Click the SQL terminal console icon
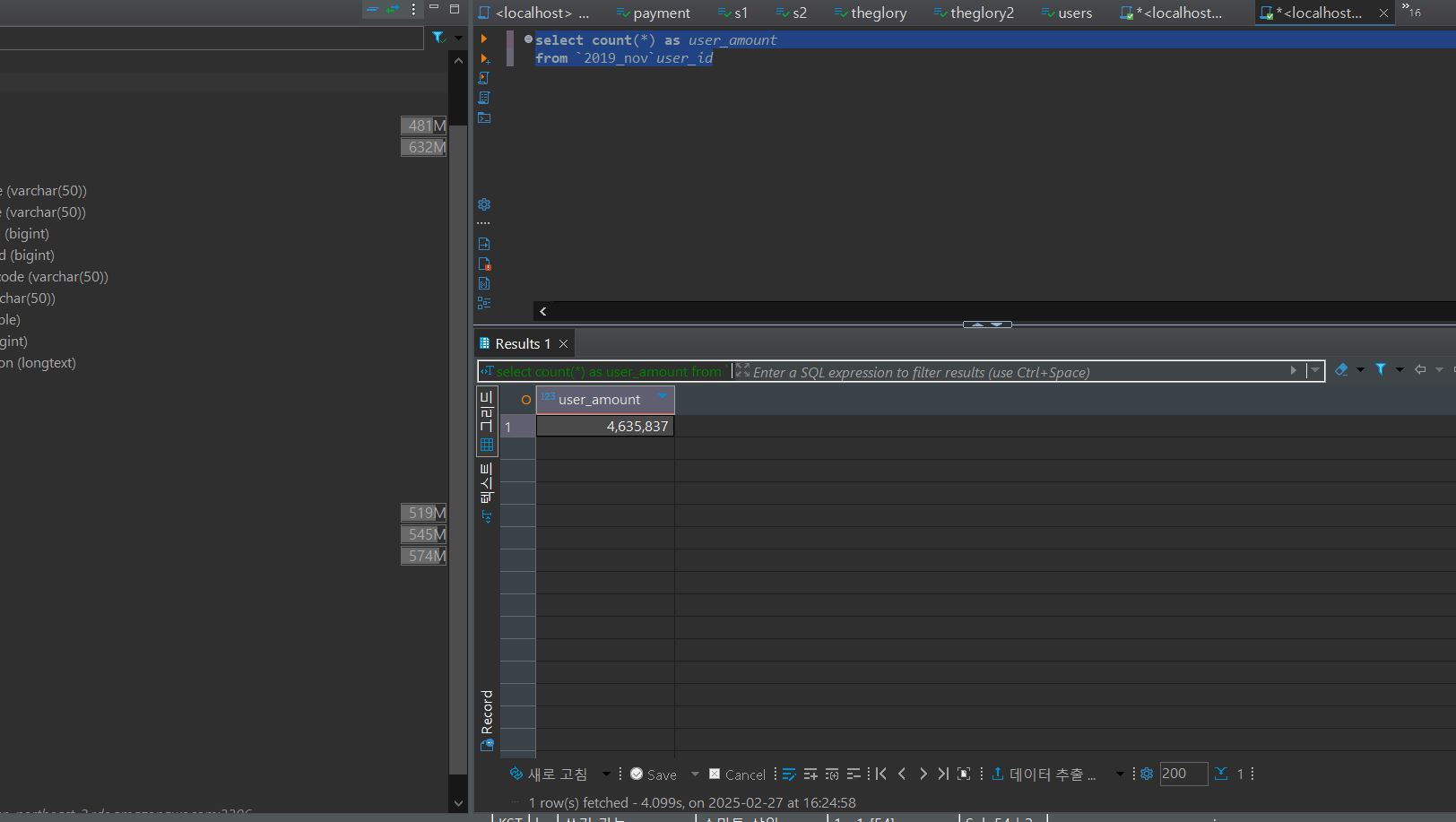The height and width of the screenshot is (822, 1456). [484, 117]
